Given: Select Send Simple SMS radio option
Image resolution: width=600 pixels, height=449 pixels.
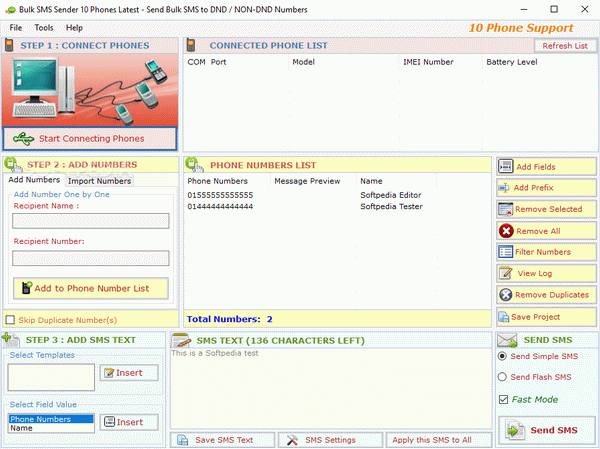Looking at the screenshot, I should click(x=502, y=356).
